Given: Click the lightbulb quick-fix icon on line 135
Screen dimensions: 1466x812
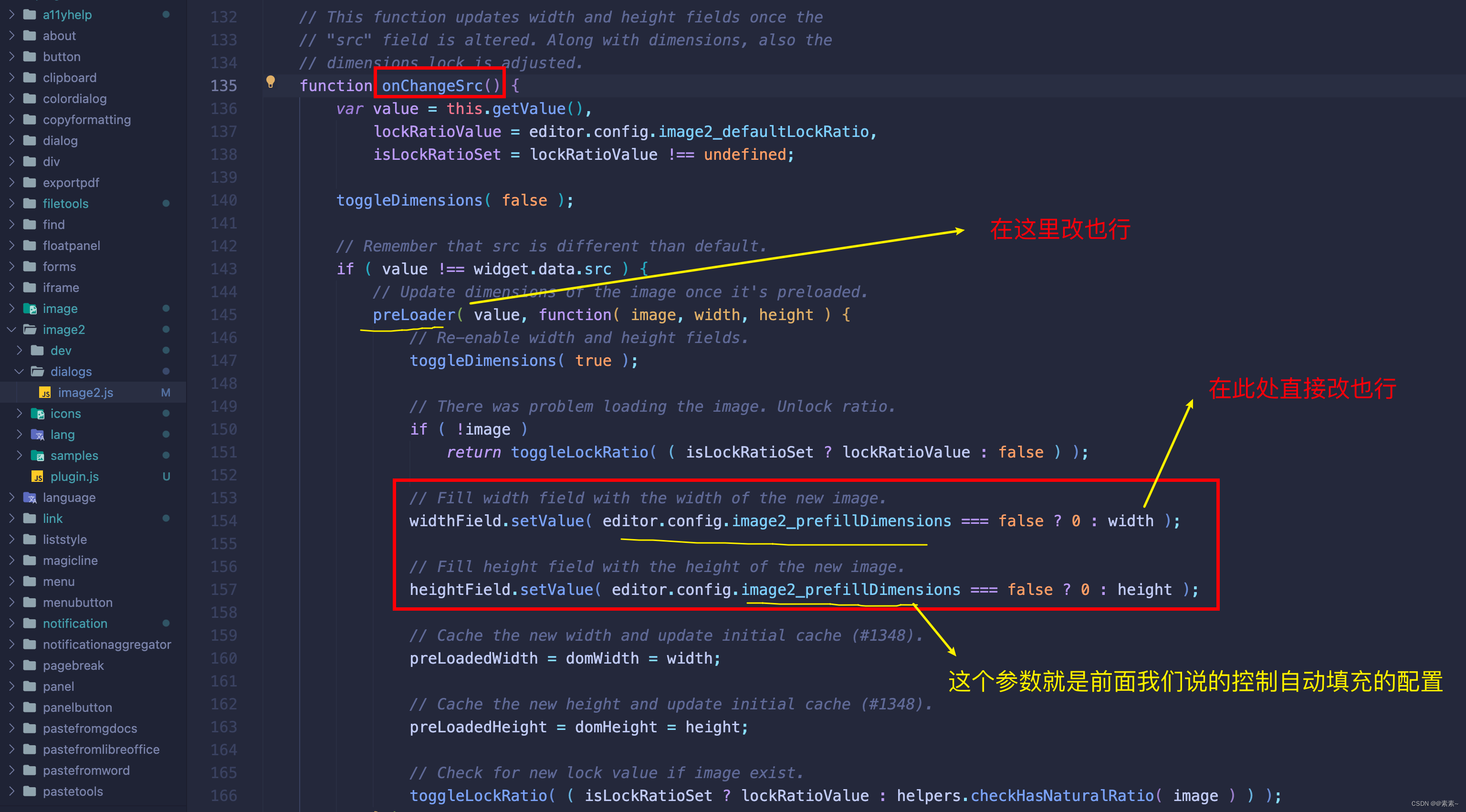Looking at the screenshot, I should point(271,82).
